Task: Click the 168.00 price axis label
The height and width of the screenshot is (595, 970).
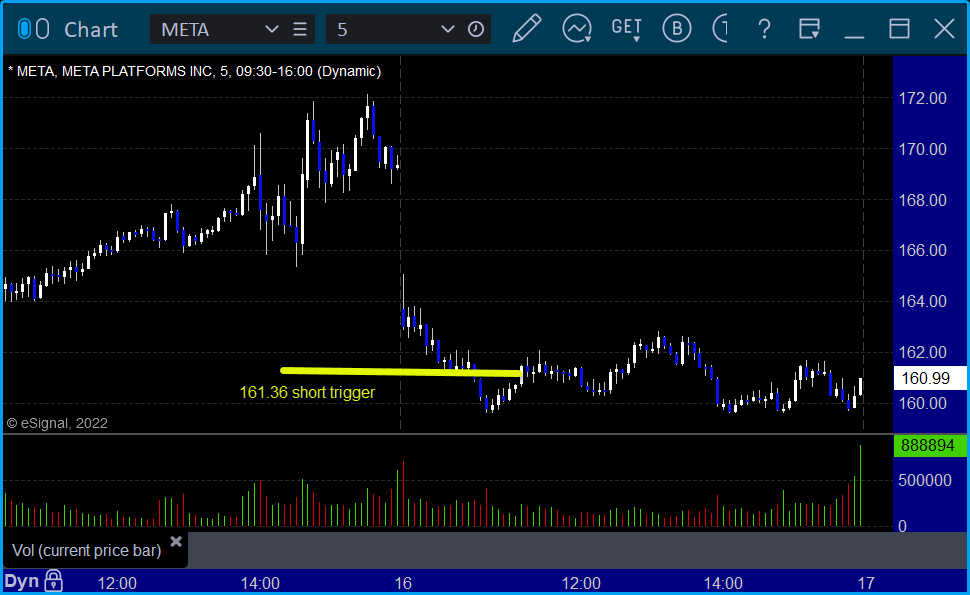Action: point(922,200)
